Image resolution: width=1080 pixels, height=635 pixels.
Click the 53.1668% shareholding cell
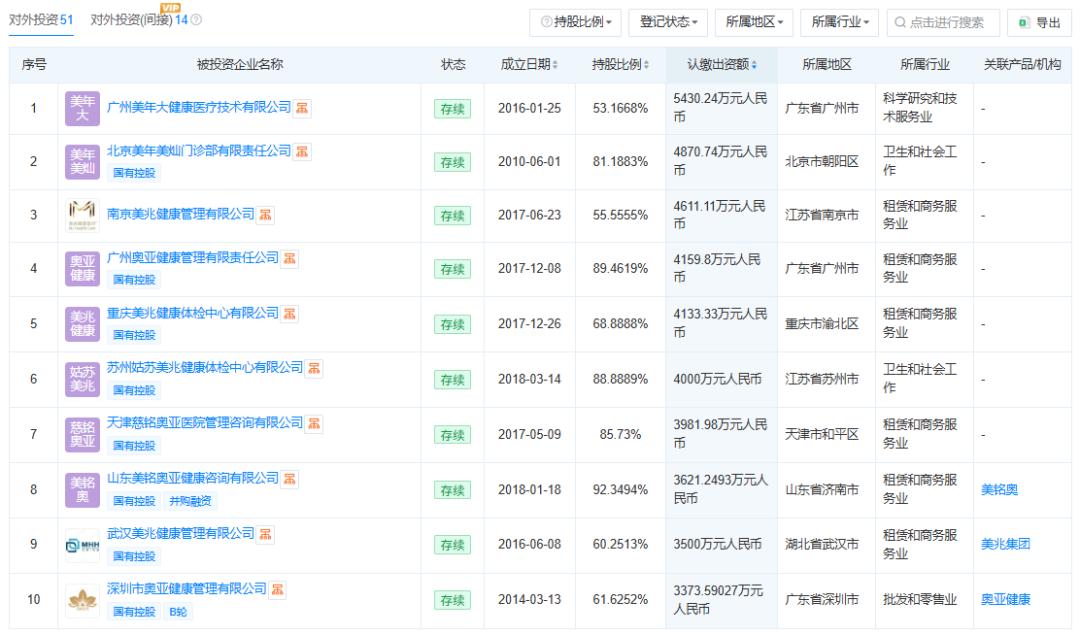(x=620, y=109)
